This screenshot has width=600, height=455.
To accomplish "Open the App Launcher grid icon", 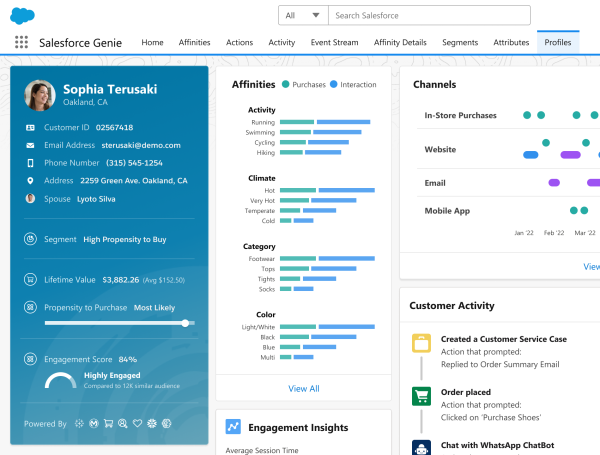I will pyautogui.click(x=21, y=43).
